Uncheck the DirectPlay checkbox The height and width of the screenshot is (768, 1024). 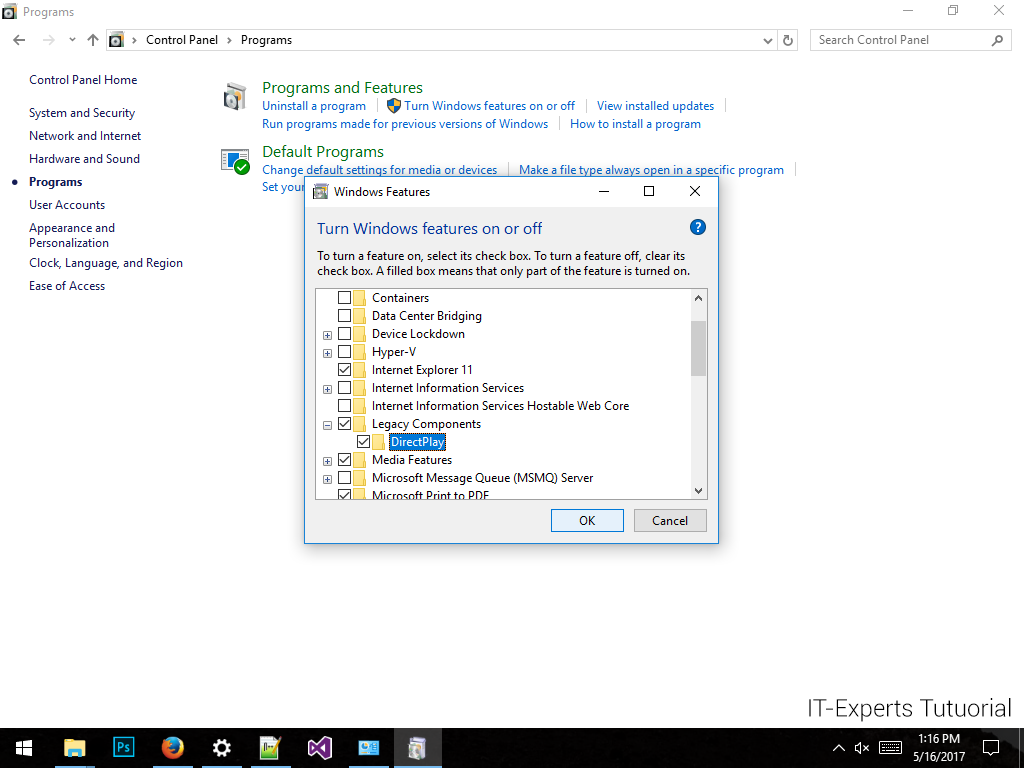[x=363, y=442]
